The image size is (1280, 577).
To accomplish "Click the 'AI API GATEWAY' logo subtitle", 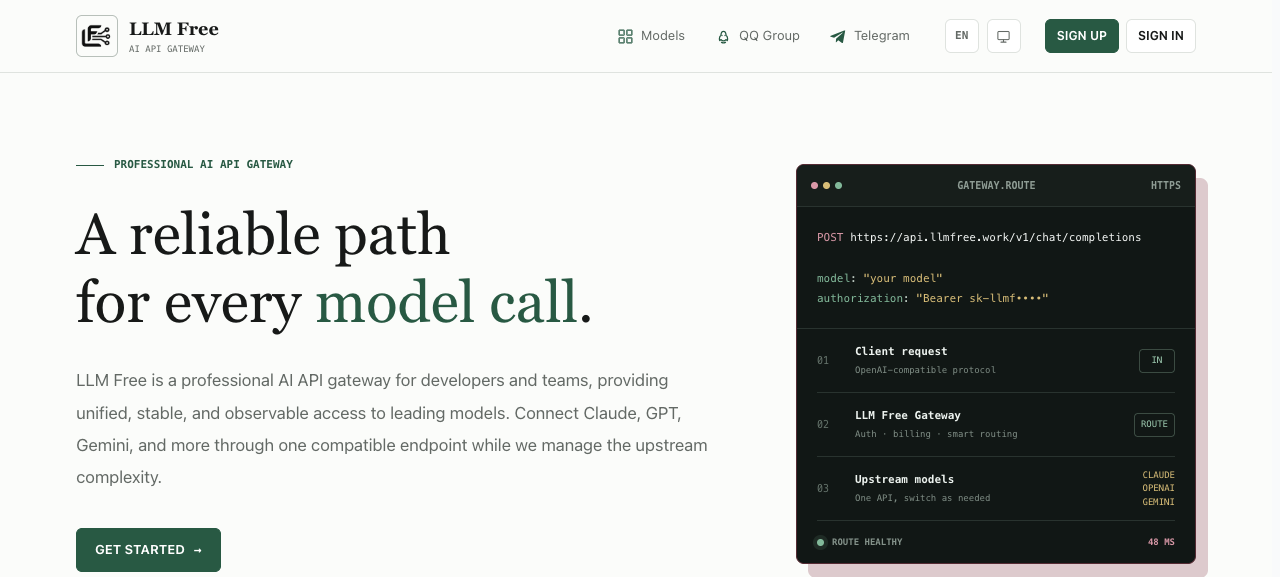I will pos(167,49).
